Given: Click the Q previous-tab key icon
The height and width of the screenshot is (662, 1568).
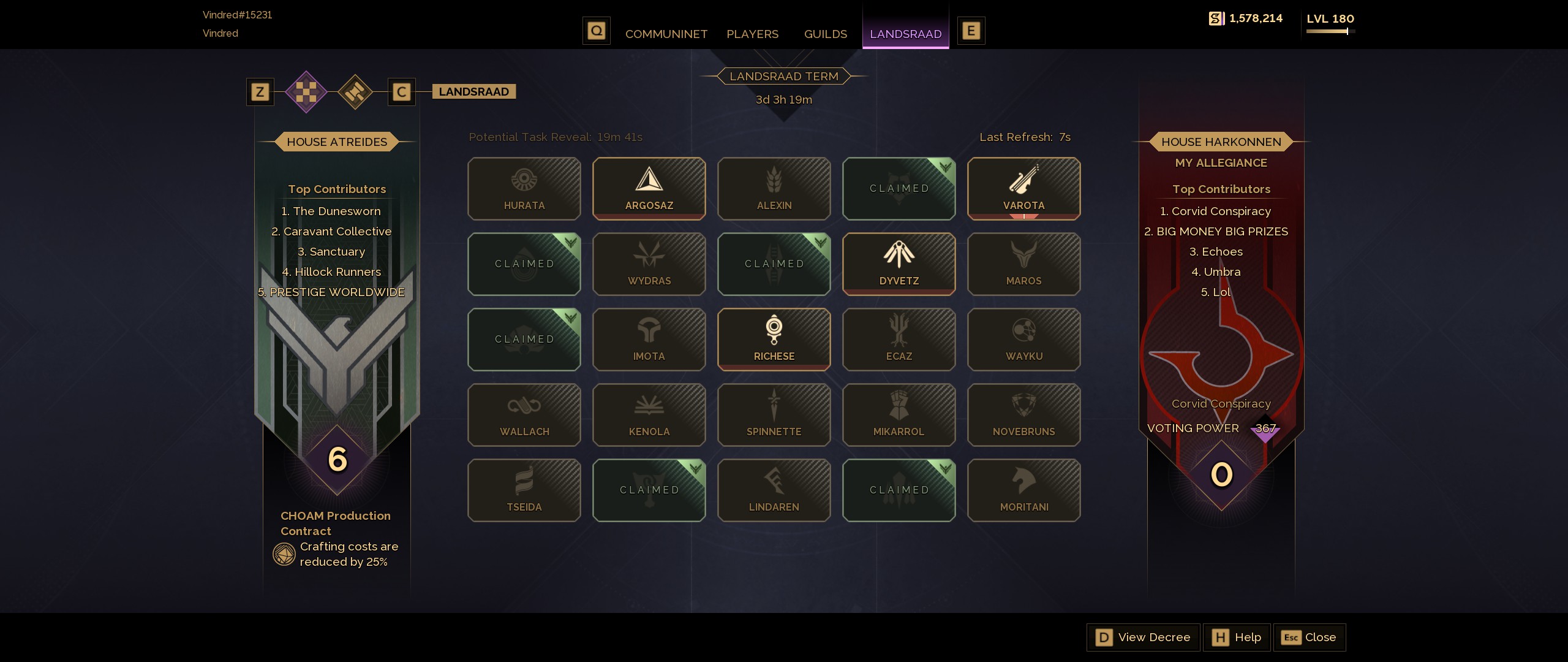Looking at the screenshot, I should 596,31.
